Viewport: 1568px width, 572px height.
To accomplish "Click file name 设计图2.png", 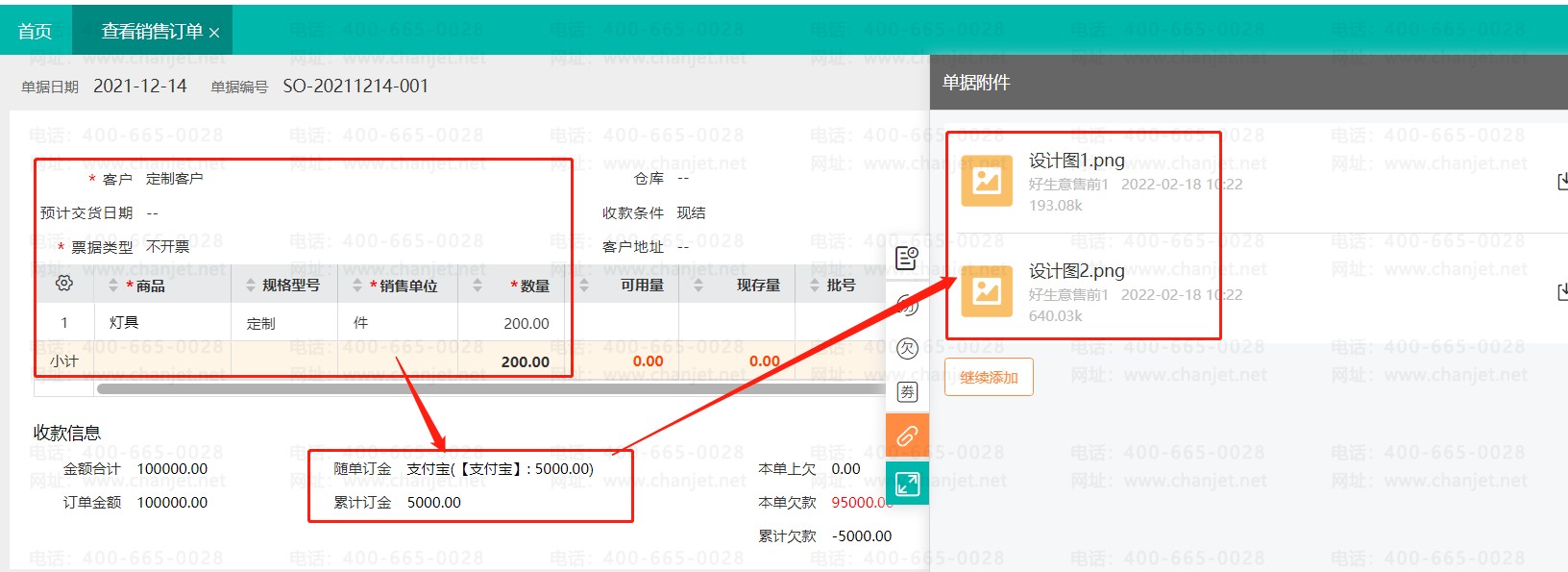I will pyautogui.click(x=1076, y=271).
